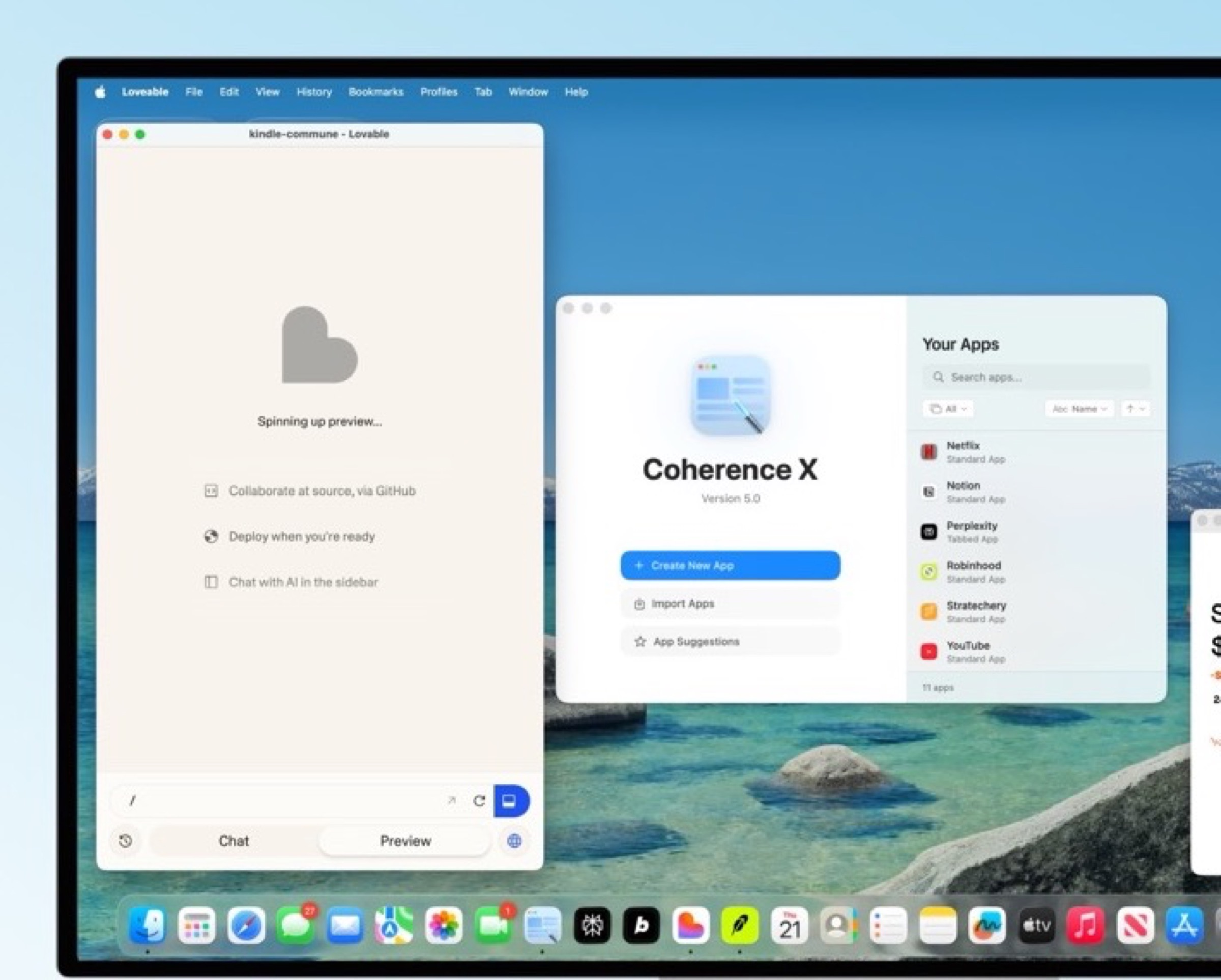Change sort direction arrow dropdown
Screen dimensions: 1221x980
[x=1136, y=409]
